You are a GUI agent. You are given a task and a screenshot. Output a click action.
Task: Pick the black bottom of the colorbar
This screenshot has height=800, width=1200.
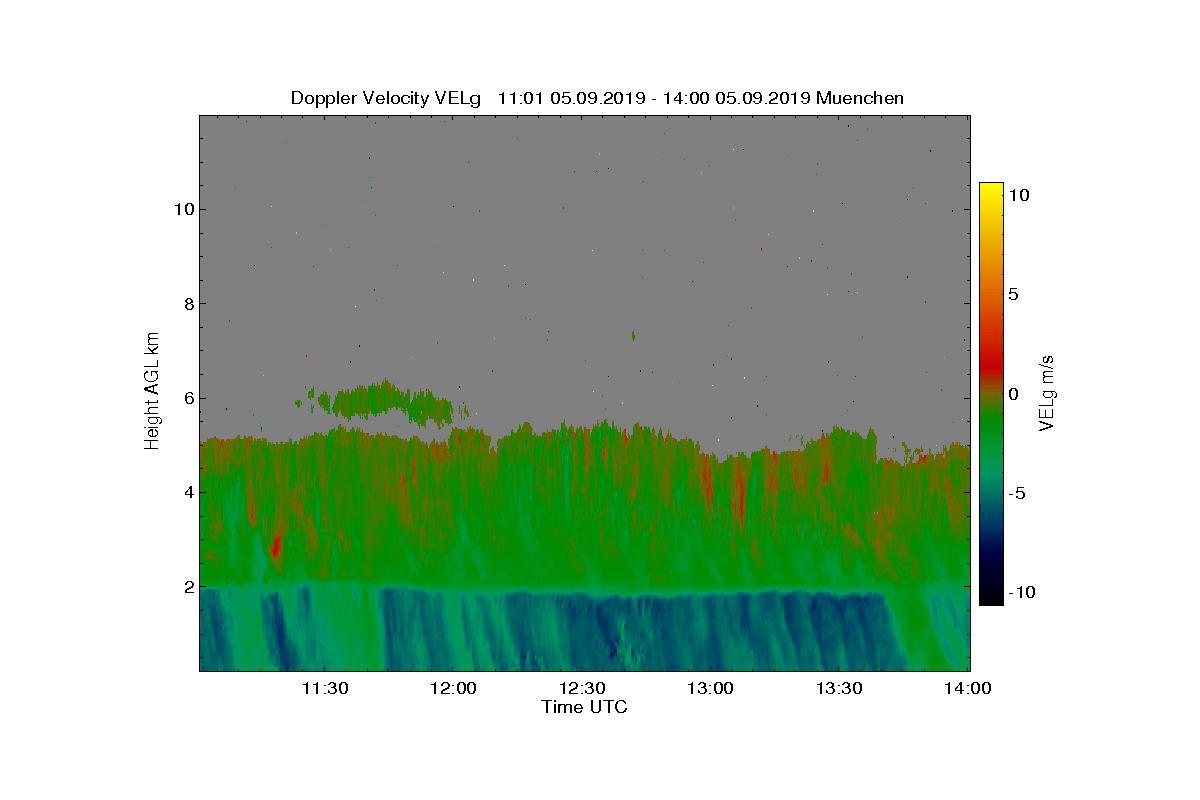(x=991, y=597)
